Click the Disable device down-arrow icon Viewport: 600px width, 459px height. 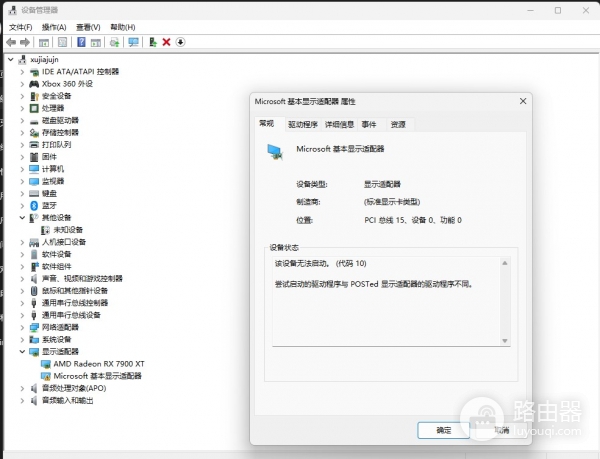180,42
